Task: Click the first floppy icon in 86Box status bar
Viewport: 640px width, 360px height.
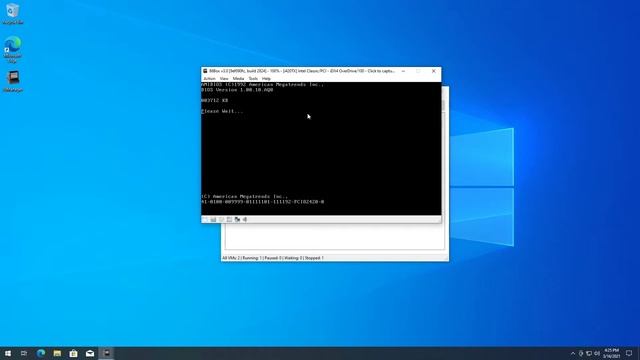Action: click(x=205, y=220)
